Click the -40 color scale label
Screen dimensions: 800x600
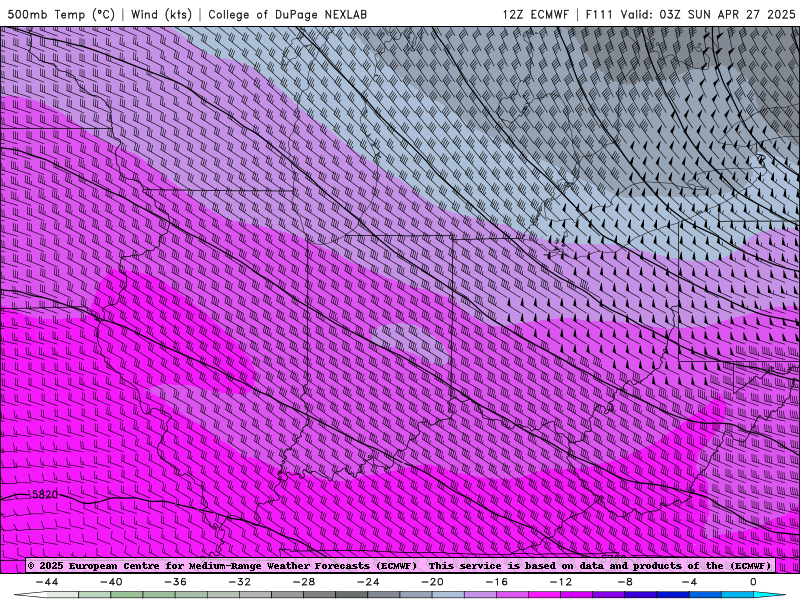pos(111,582)
